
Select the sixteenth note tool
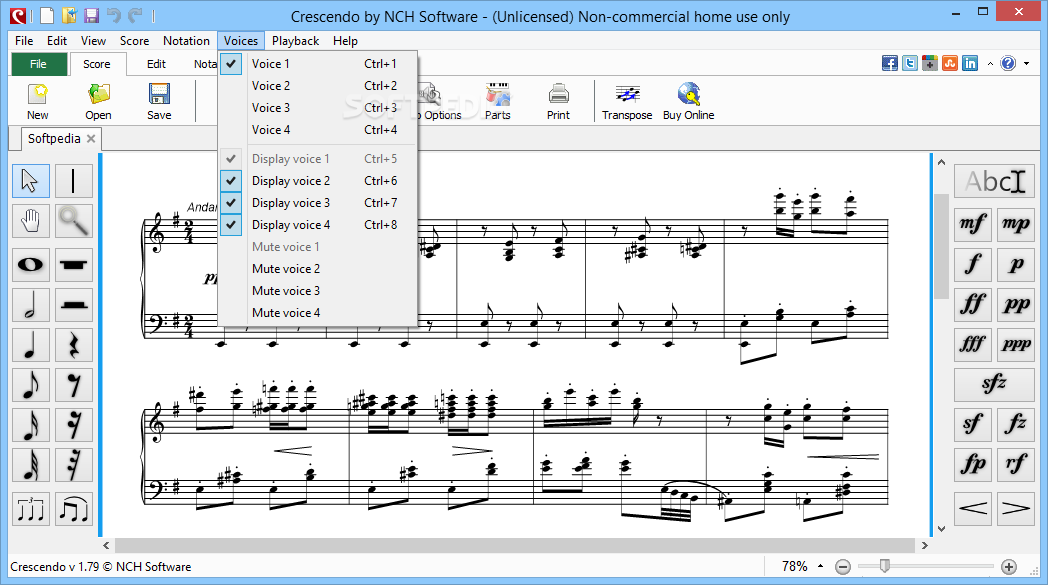pos(31,425)
